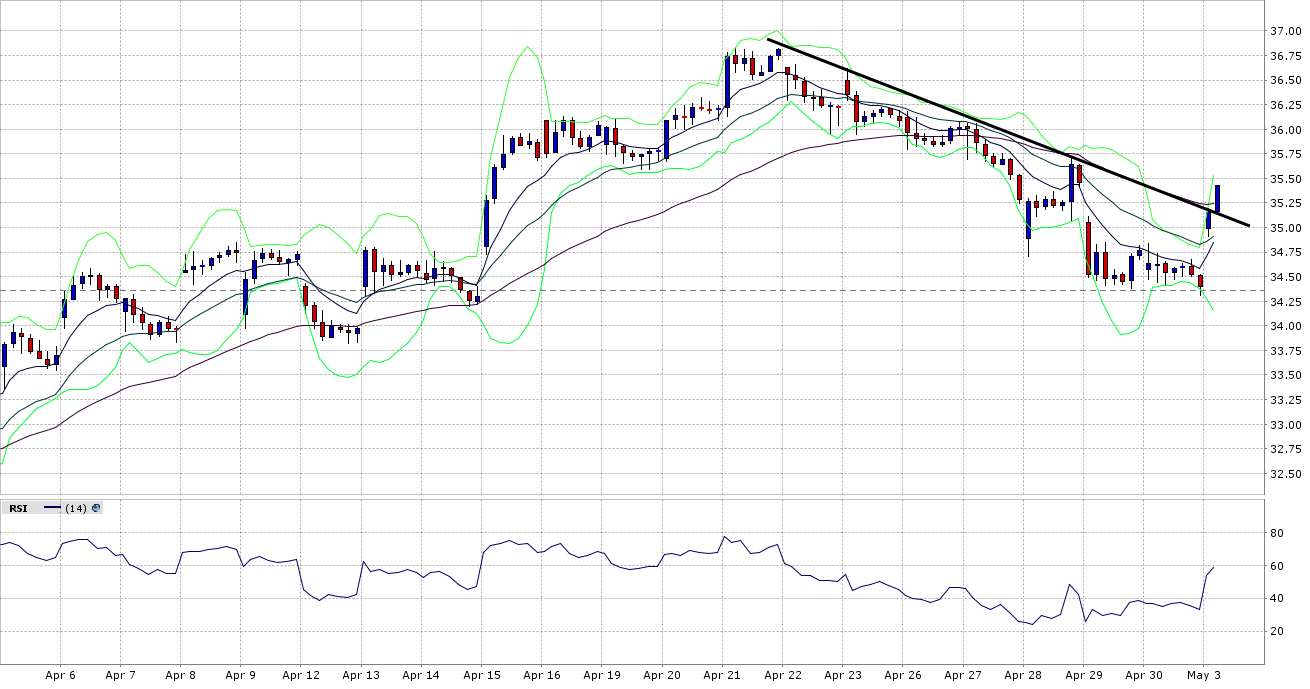Click the (14) RSI period value

pyautogui.click(x=75, y=508)
